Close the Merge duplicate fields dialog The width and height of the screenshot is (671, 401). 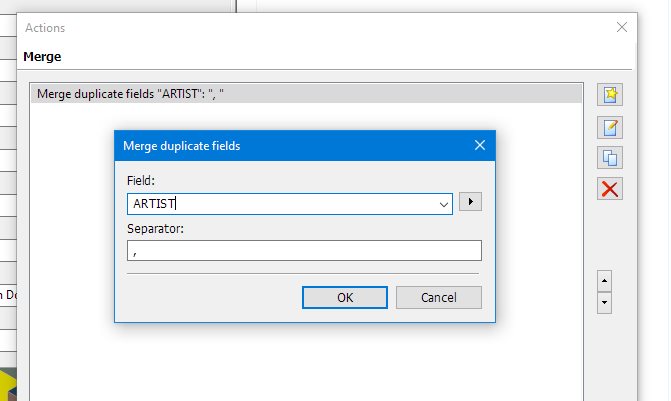480,145
